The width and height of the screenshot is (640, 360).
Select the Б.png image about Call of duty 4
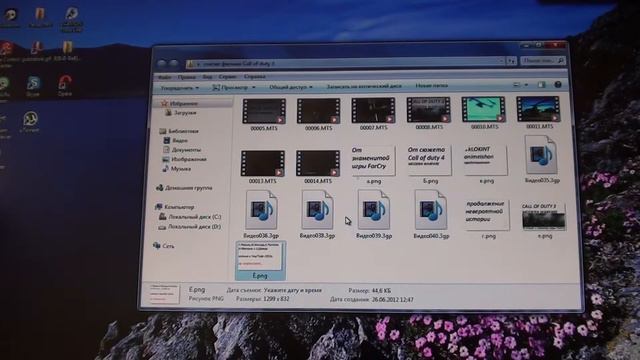point(429,160)
